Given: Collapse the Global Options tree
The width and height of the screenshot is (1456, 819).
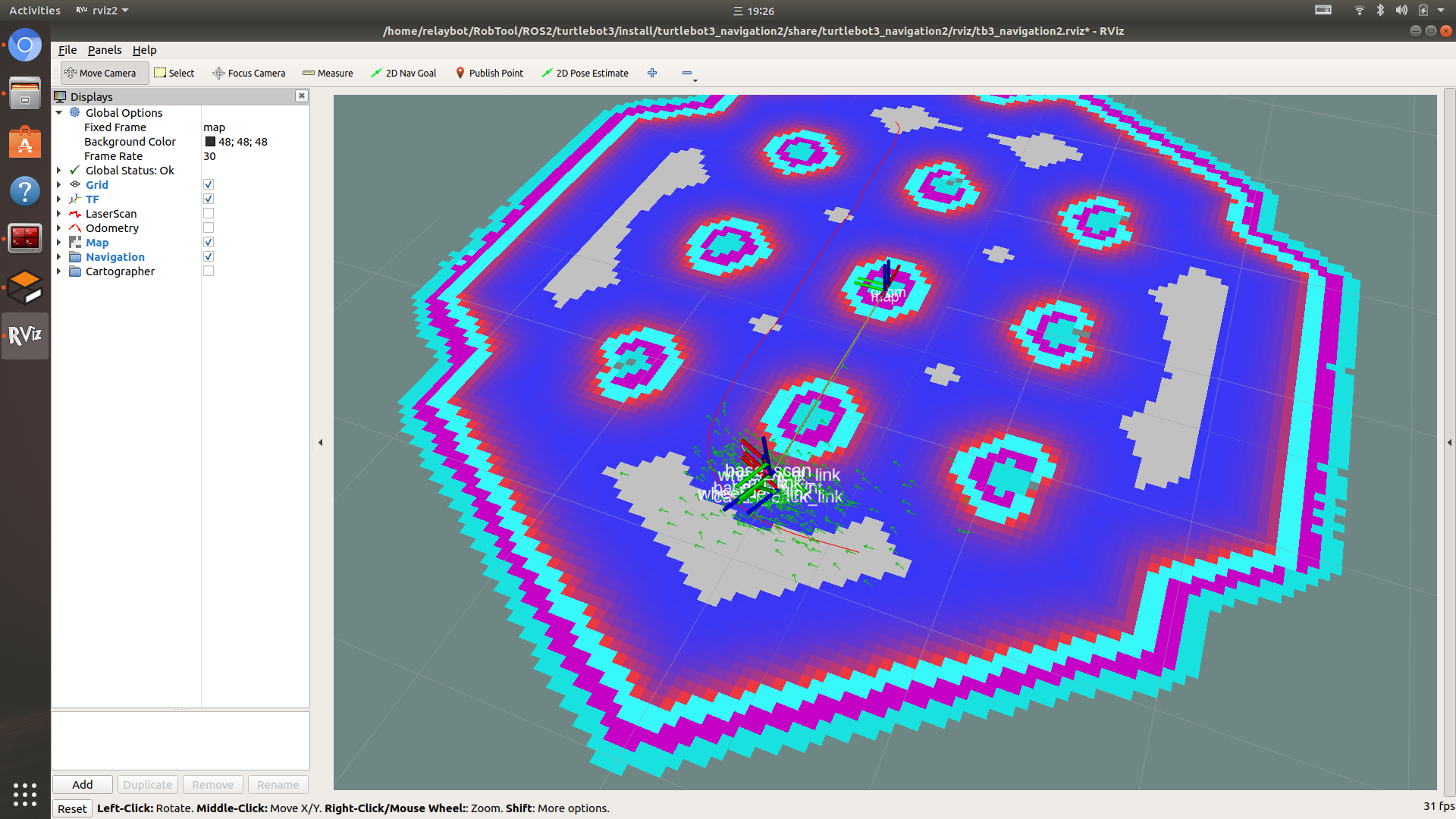Looking at the screenshot, I should click(59, 113).
